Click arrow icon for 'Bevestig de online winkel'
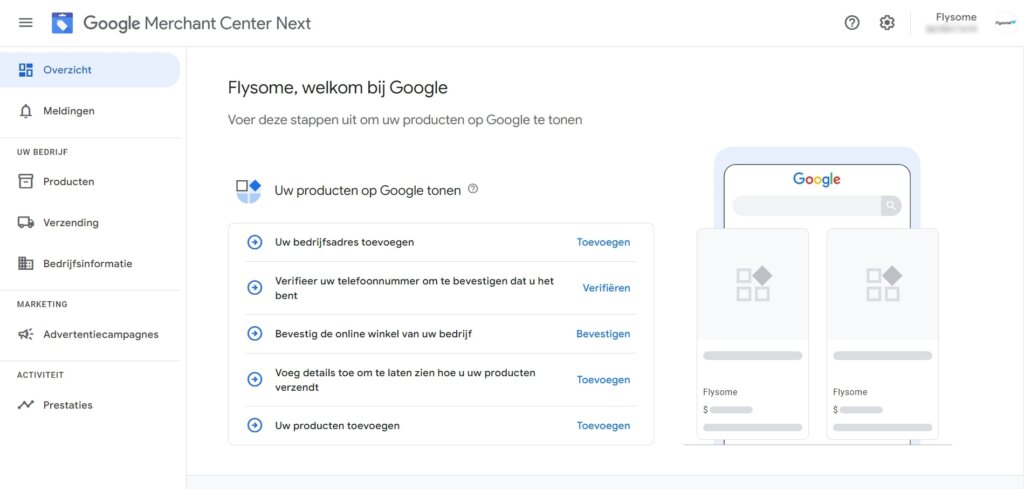The width and height of the screenshot is (1024, 489). [x=255, y=334]
